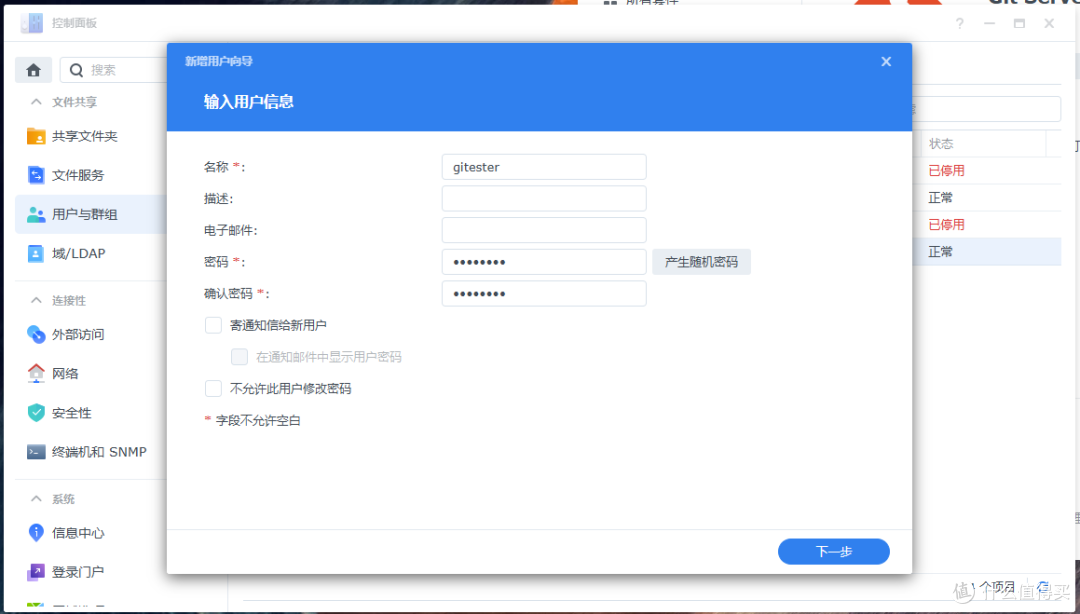Open External Access (外部访问) icon

pyautogui.click(x=36, y=334)
